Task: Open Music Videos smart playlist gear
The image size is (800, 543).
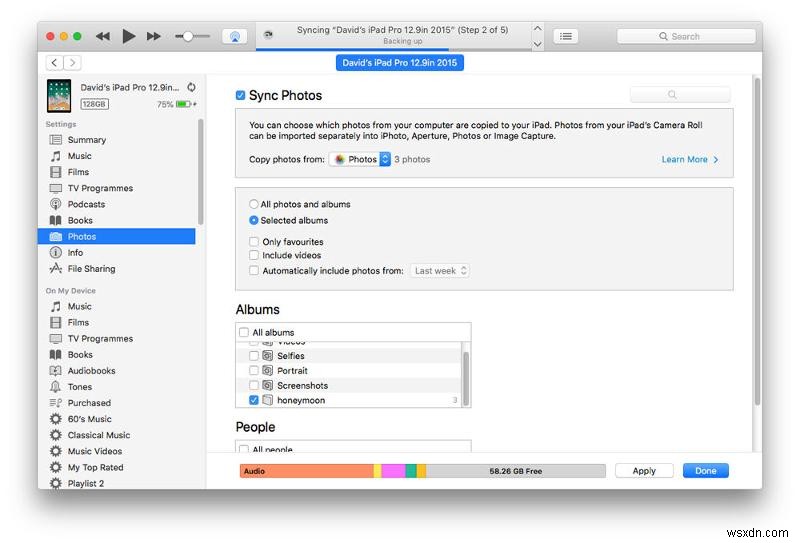Action: 56,451
